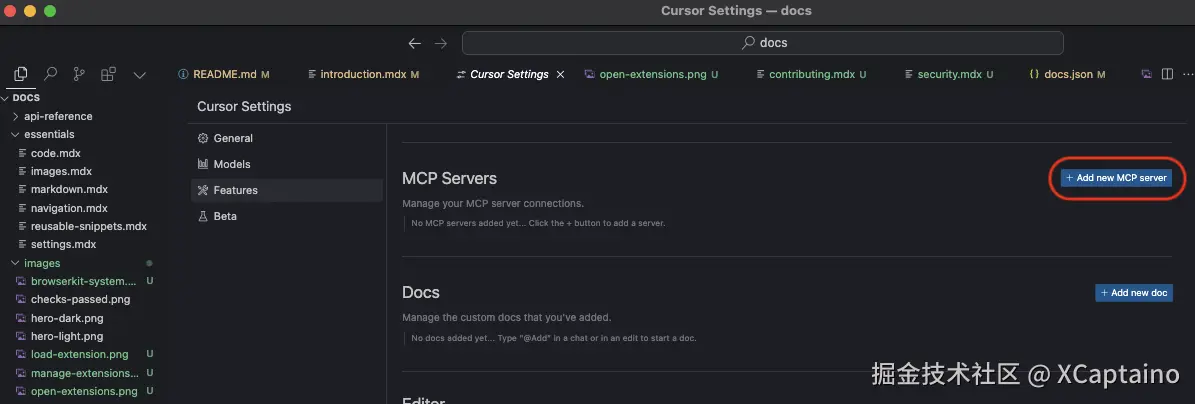Select the Beta settings section

(x=287, y=216)
